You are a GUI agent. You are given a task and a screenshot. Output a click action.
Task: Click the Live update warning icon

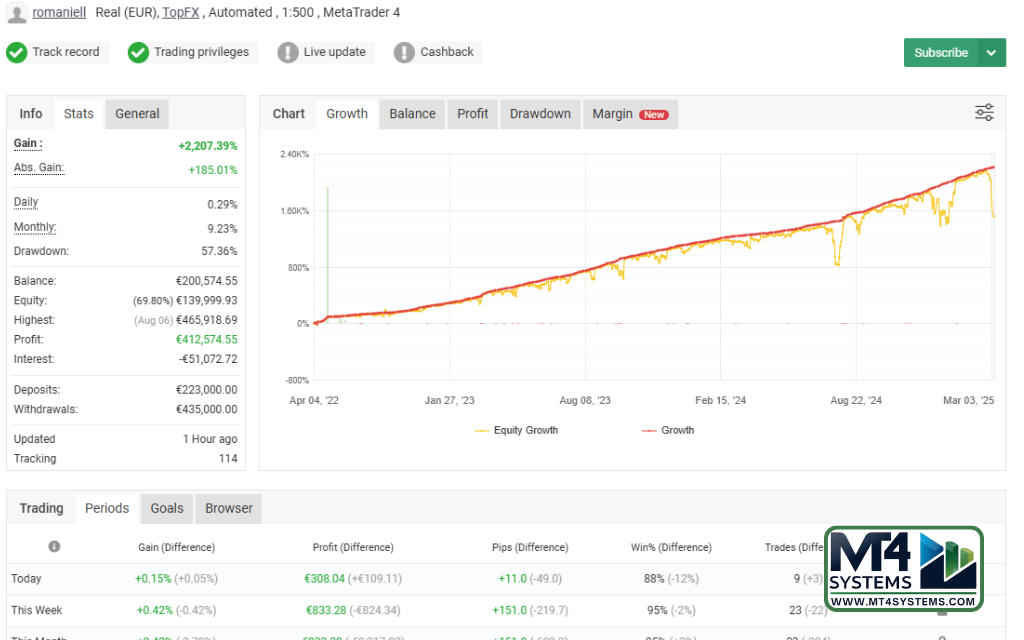point(288,53)
